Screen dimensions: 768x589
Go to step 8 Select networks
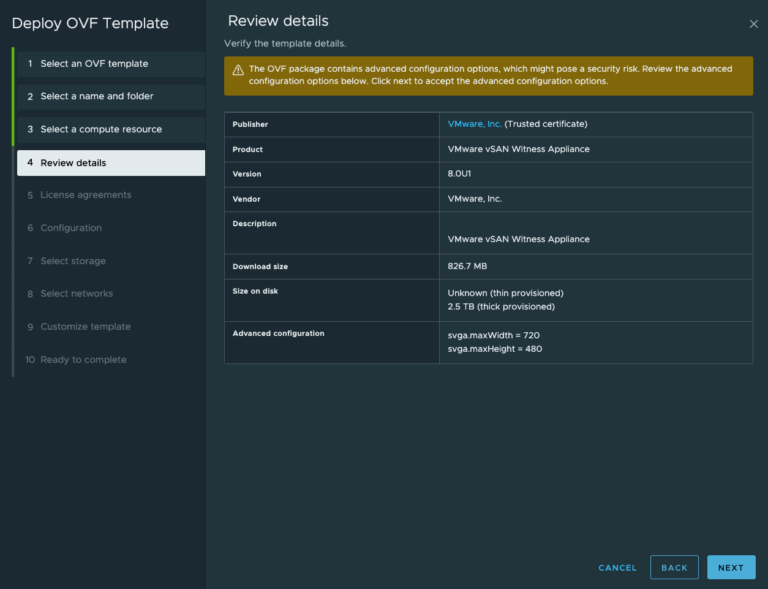(76, 294)
